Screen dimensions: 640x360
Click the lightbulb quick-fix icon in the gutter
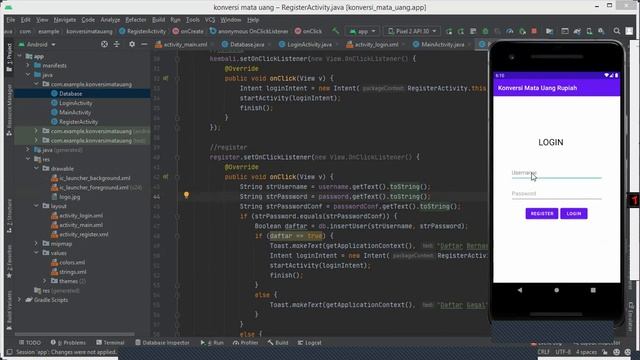[x=186, y=196]
